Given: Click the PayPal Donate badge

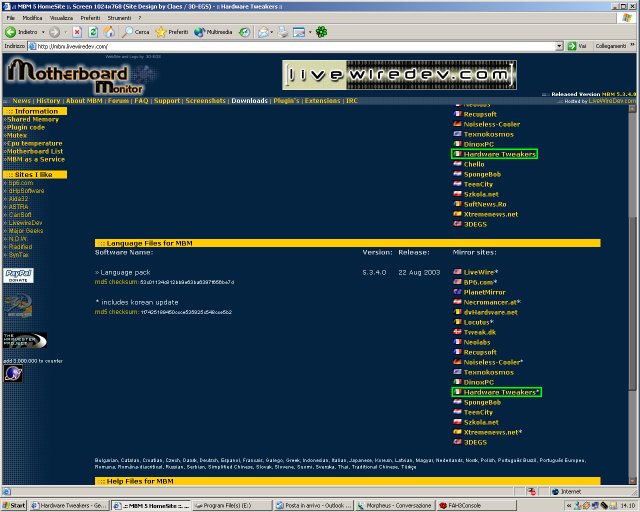Looking at the screenshot, I should tap(18, 275).
